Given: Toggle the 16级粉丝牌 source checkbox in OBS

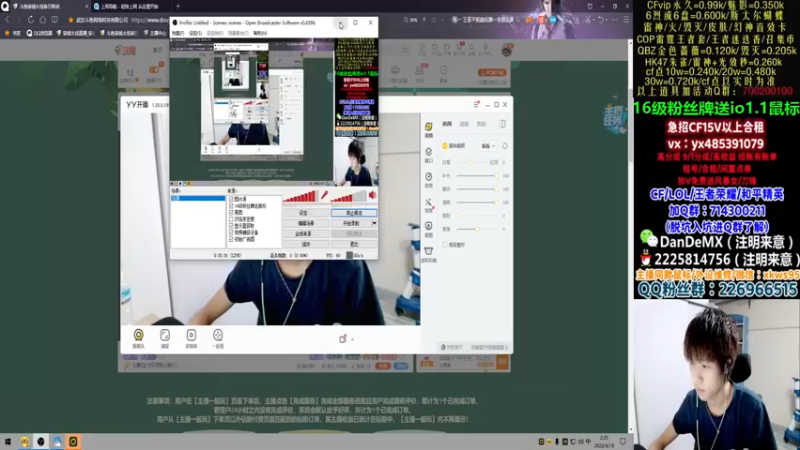Looking at the screenshot, I should [231, 206].
